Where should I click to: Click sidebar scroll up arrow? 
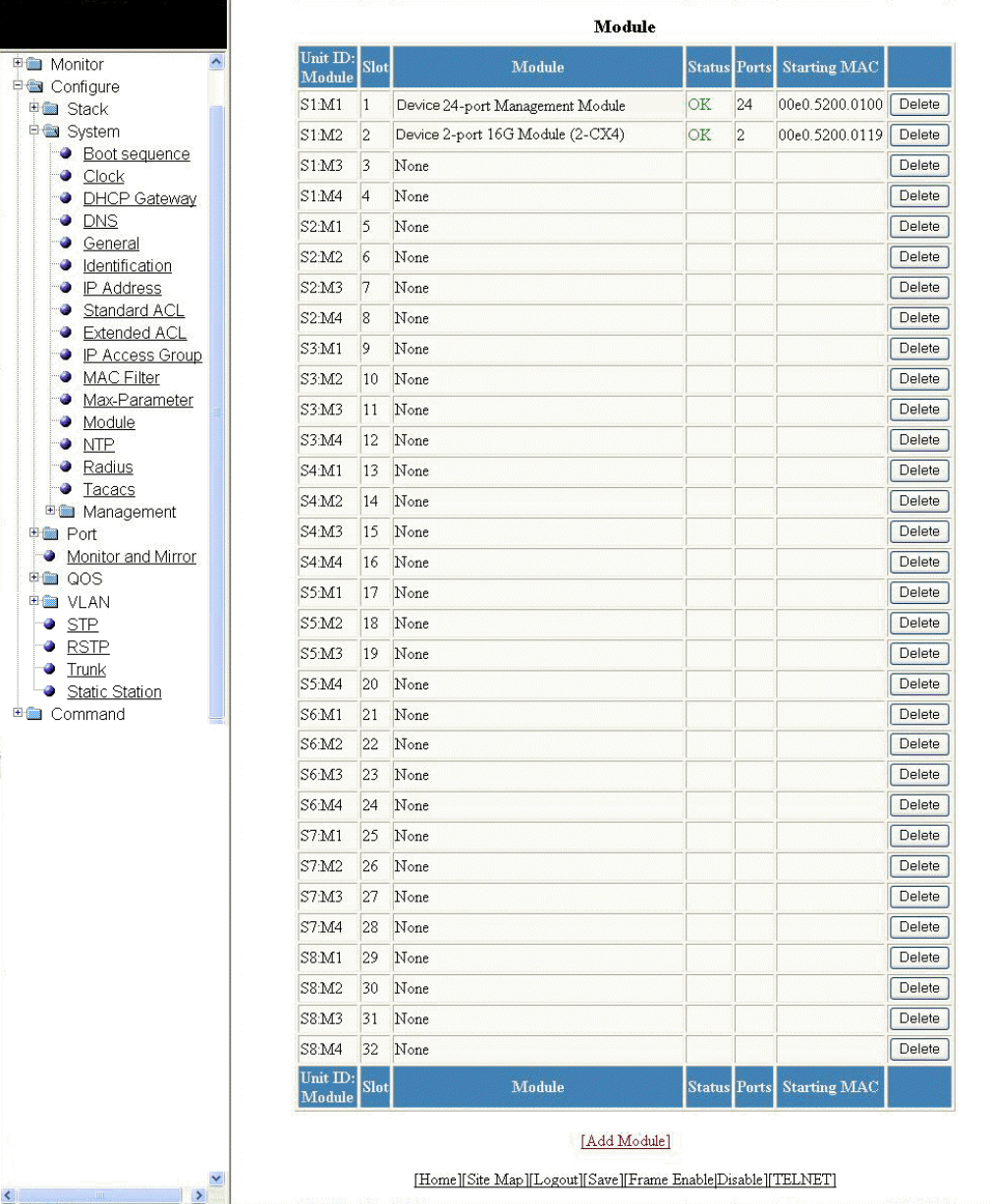(x=217, y=63)
